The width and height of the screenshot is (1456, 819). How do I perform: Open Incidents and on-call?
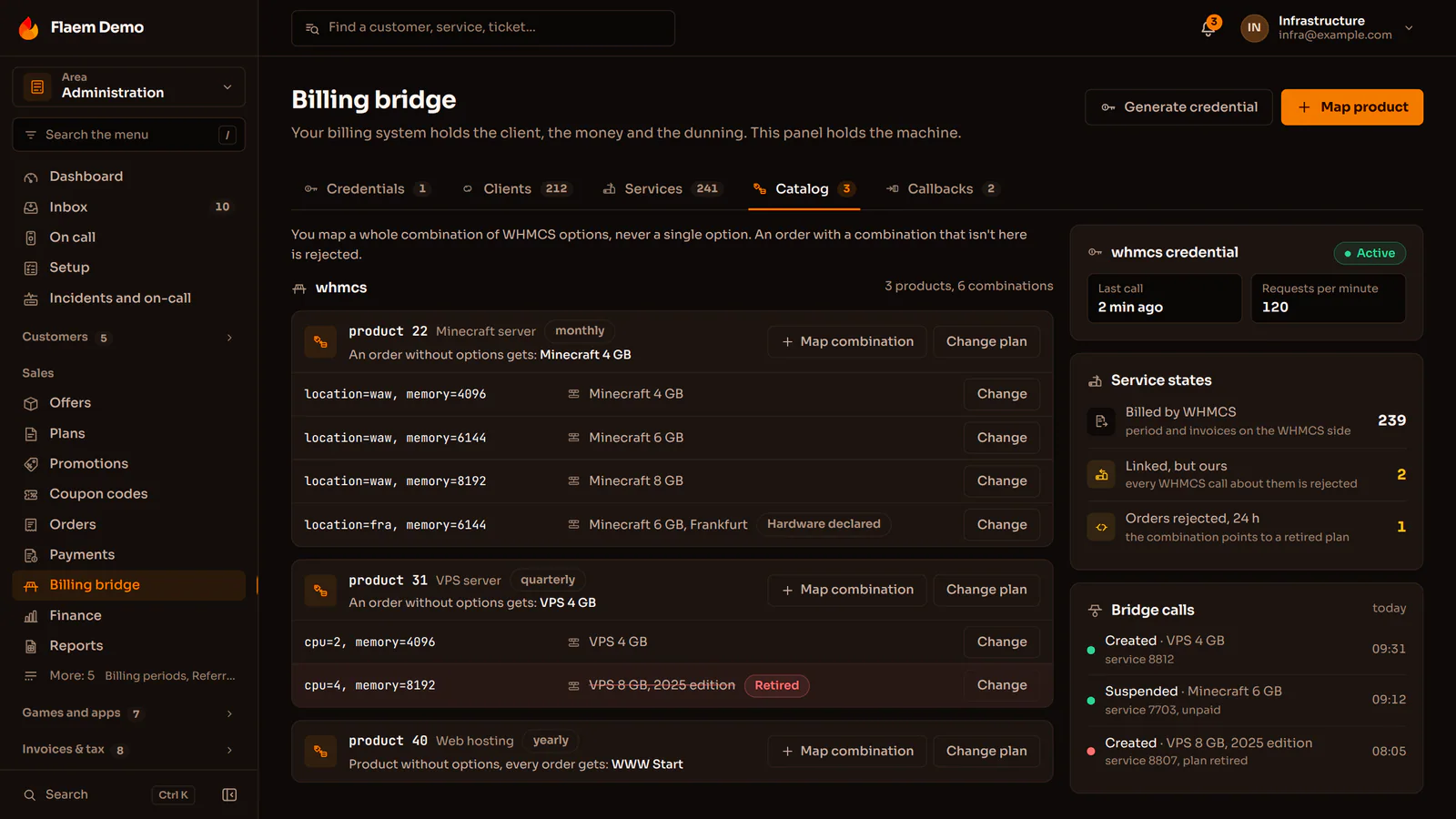coord(128,298)
